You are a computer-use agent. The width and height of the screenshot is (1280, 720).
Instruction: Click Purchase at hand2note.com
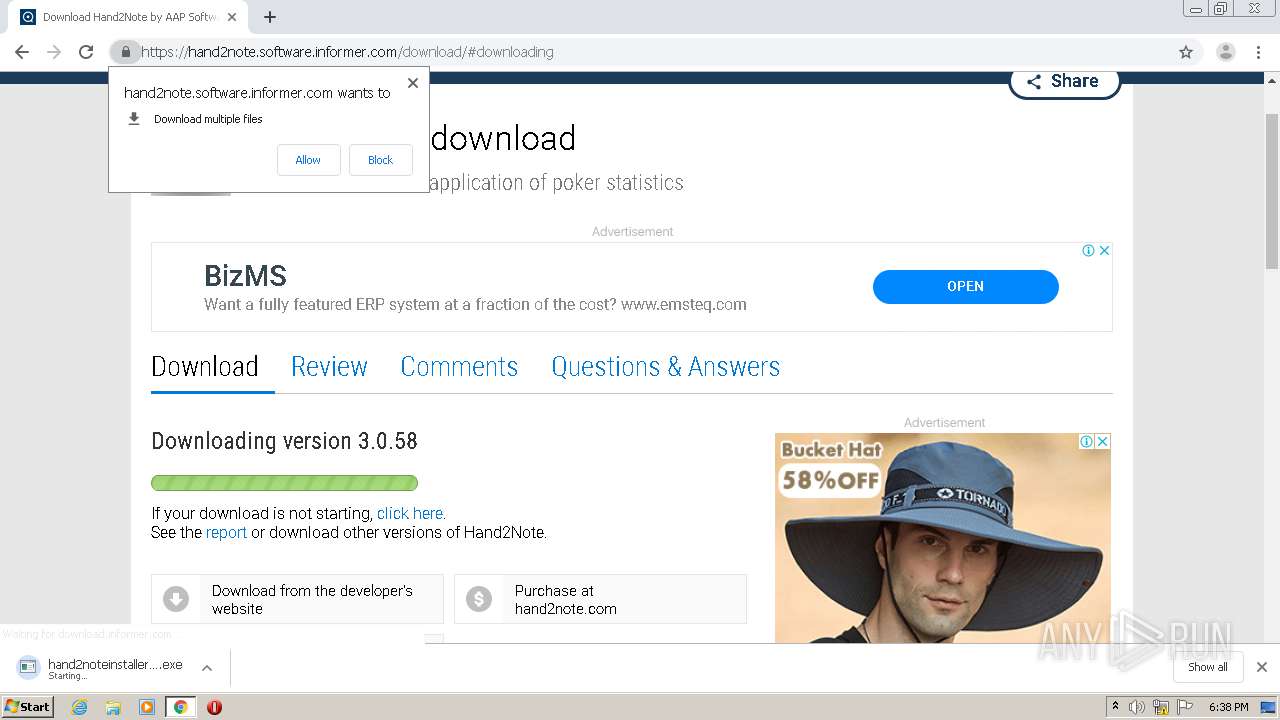coord(600,599)
